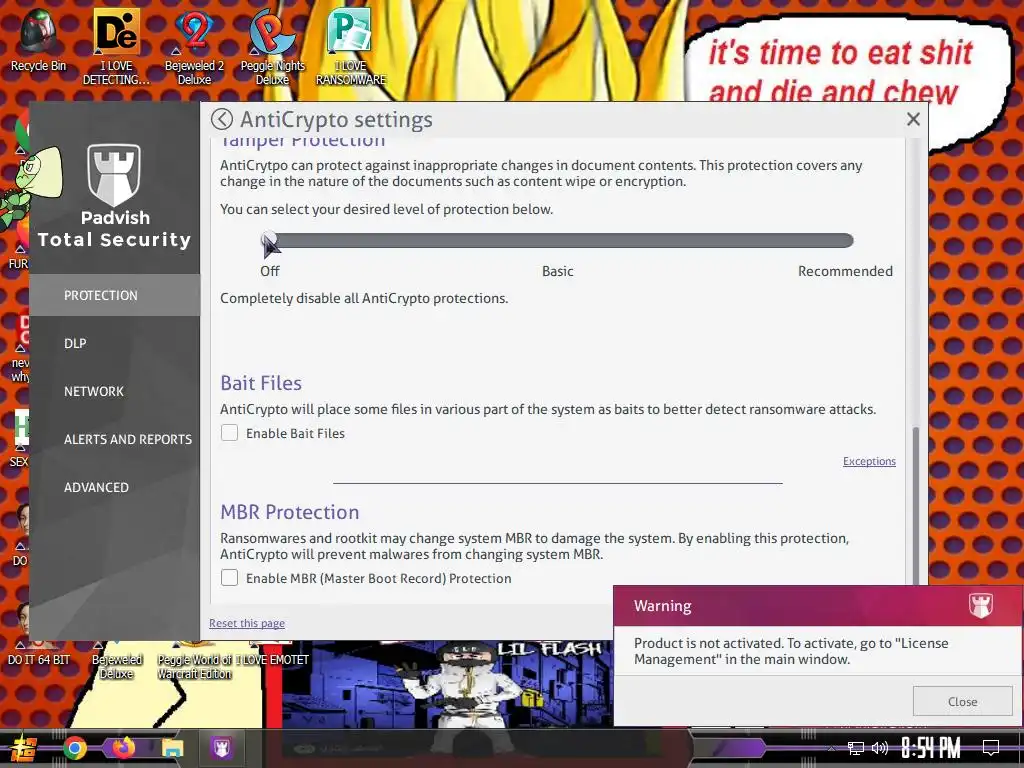Open the Start menu button on taskbar
Screen dimensions: 1024x768
pyautogui.click(x=22, y=748)
